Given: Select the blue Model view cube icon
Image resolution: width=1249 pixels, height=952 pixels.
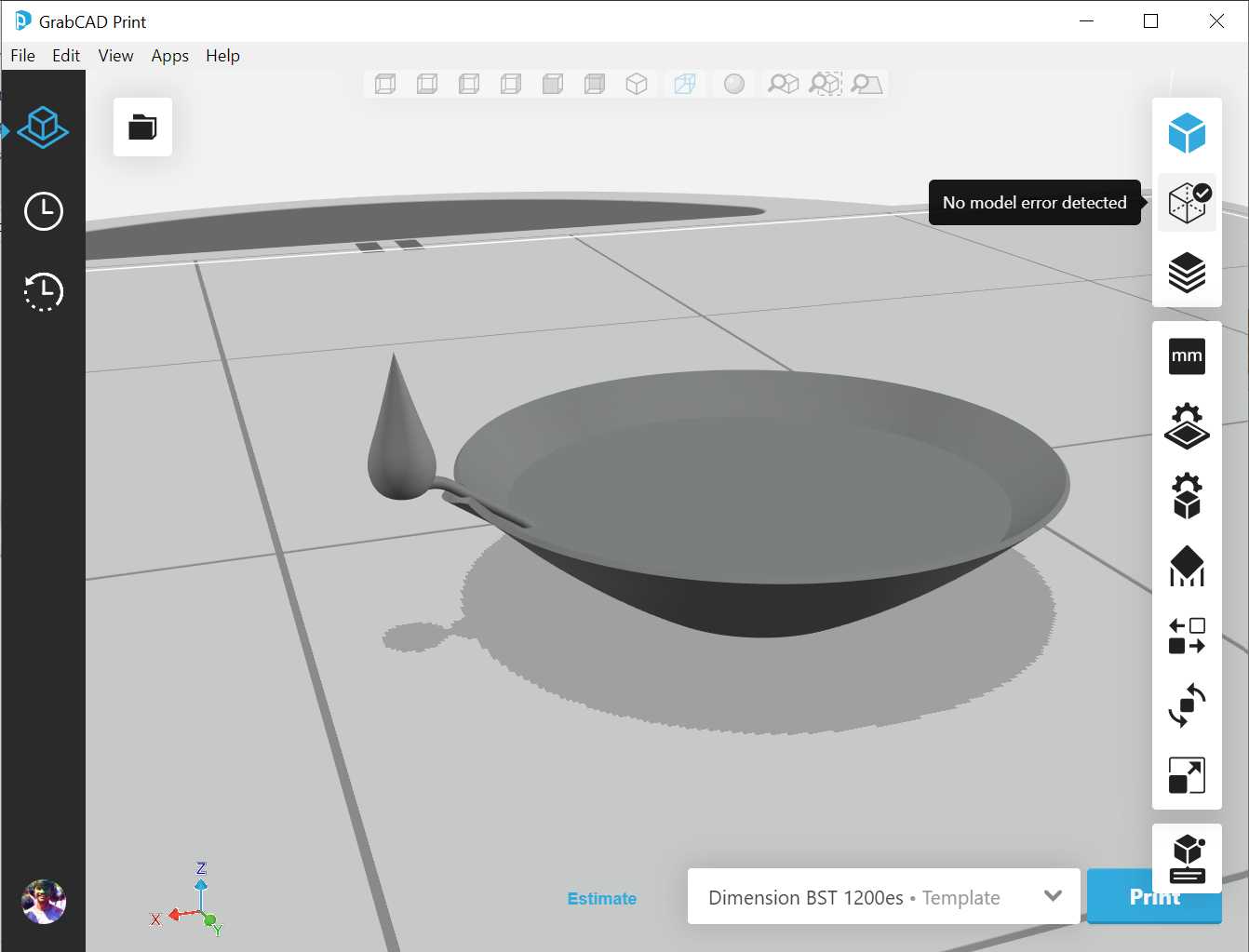Looking at the screenshot, I should 1187,133.
